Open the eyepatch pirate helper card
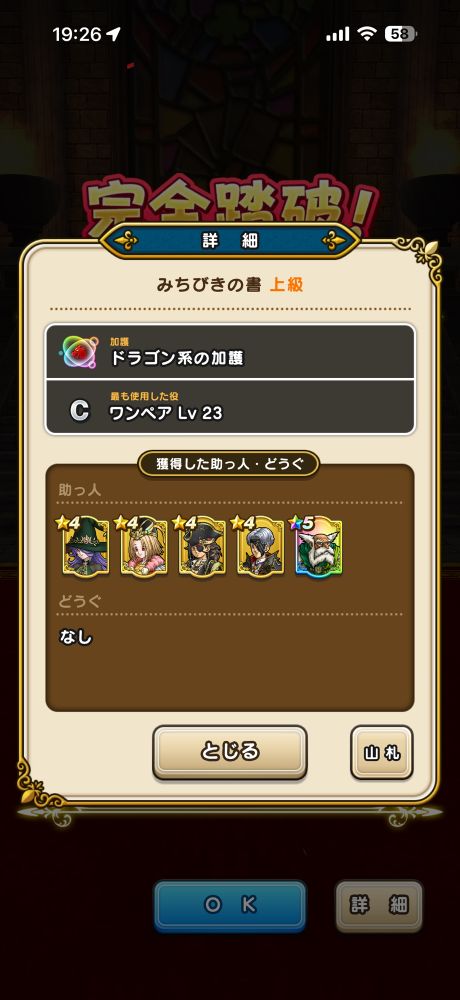This screenshot has height=1000, width=460. [x=202, y=546]
